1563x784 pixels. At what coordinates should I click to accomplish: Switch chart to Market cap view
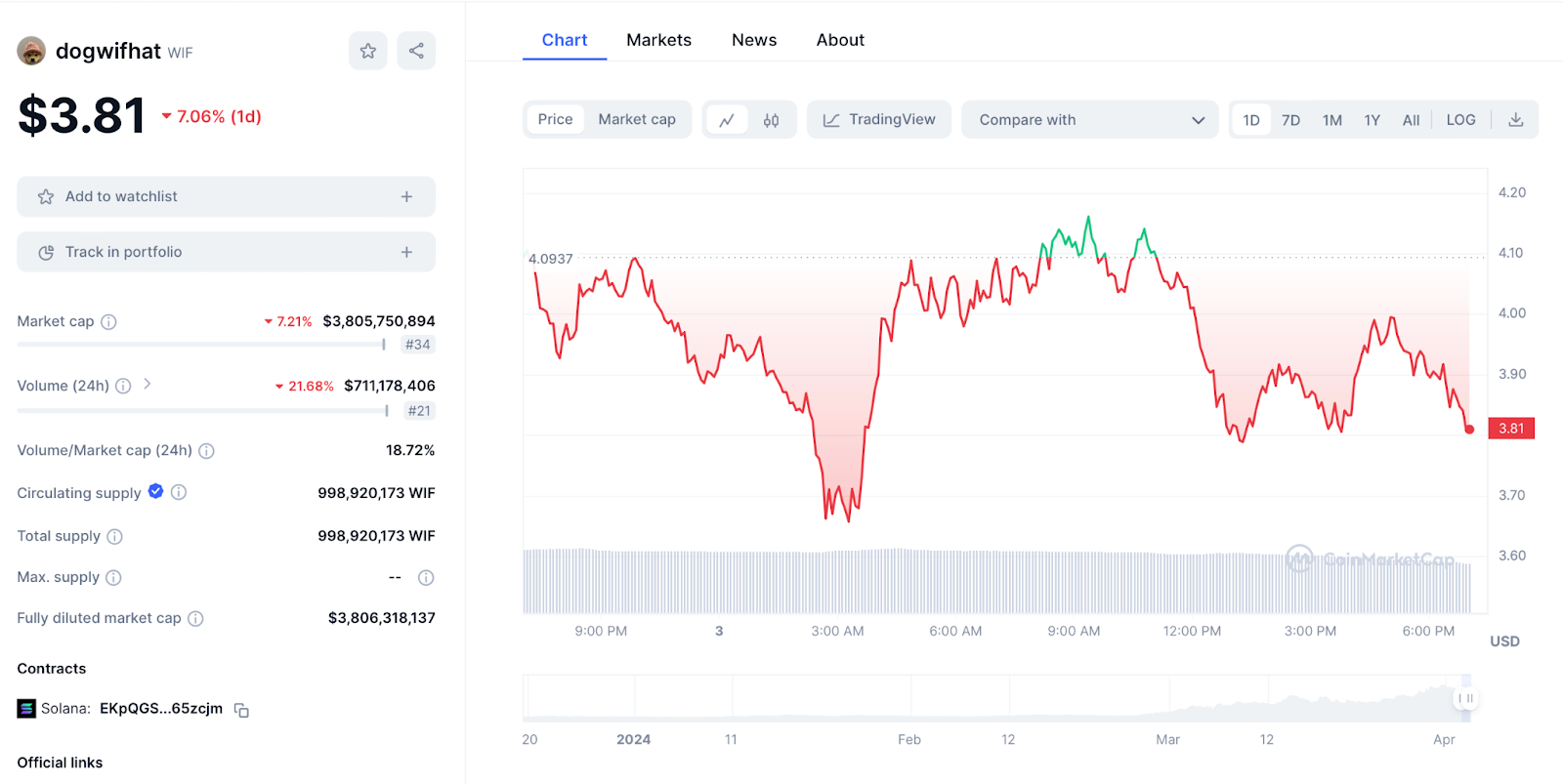tap(637, 120)
